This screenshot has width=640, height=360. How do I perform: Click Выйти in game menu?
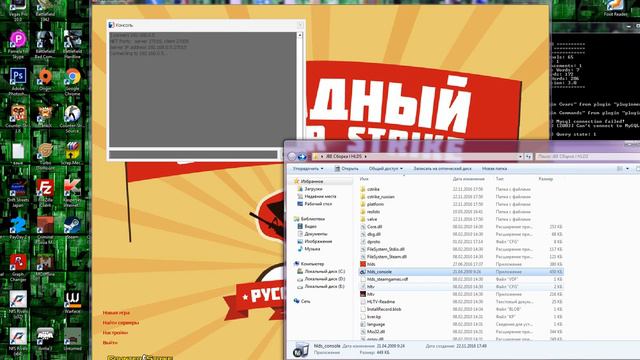(110, 343)
